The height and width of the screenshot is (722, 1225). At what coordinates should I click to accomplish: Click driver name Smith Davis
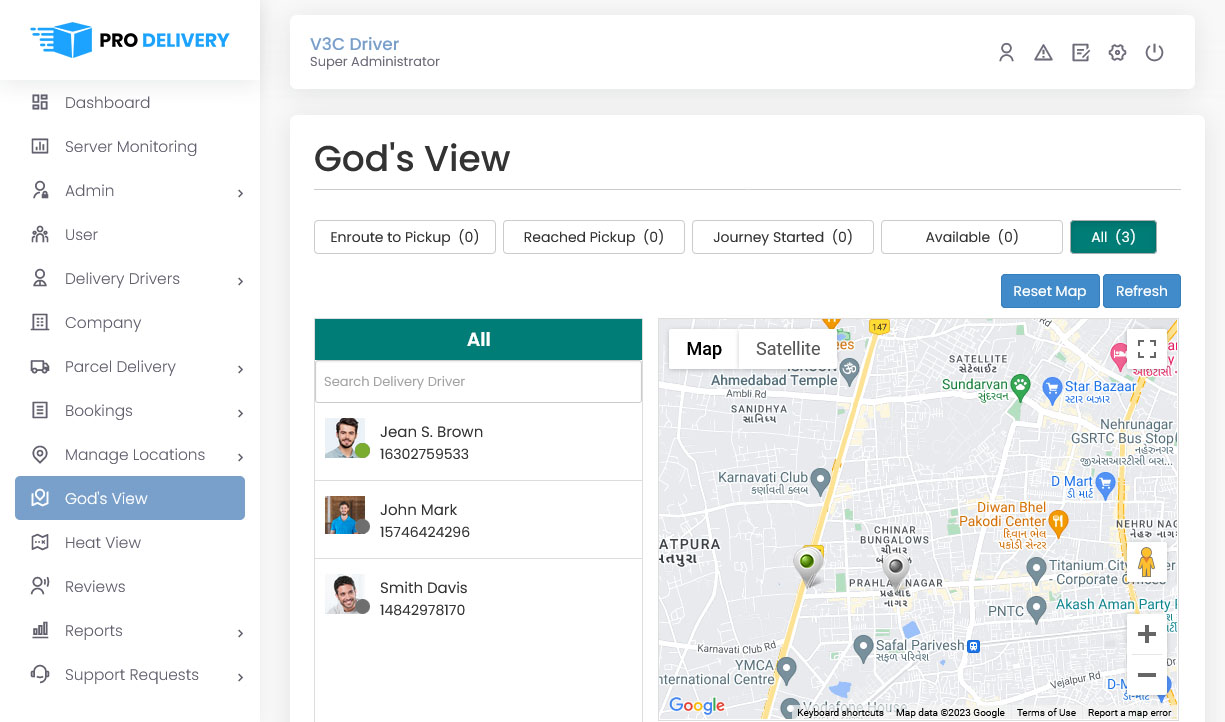pos(423,588)
